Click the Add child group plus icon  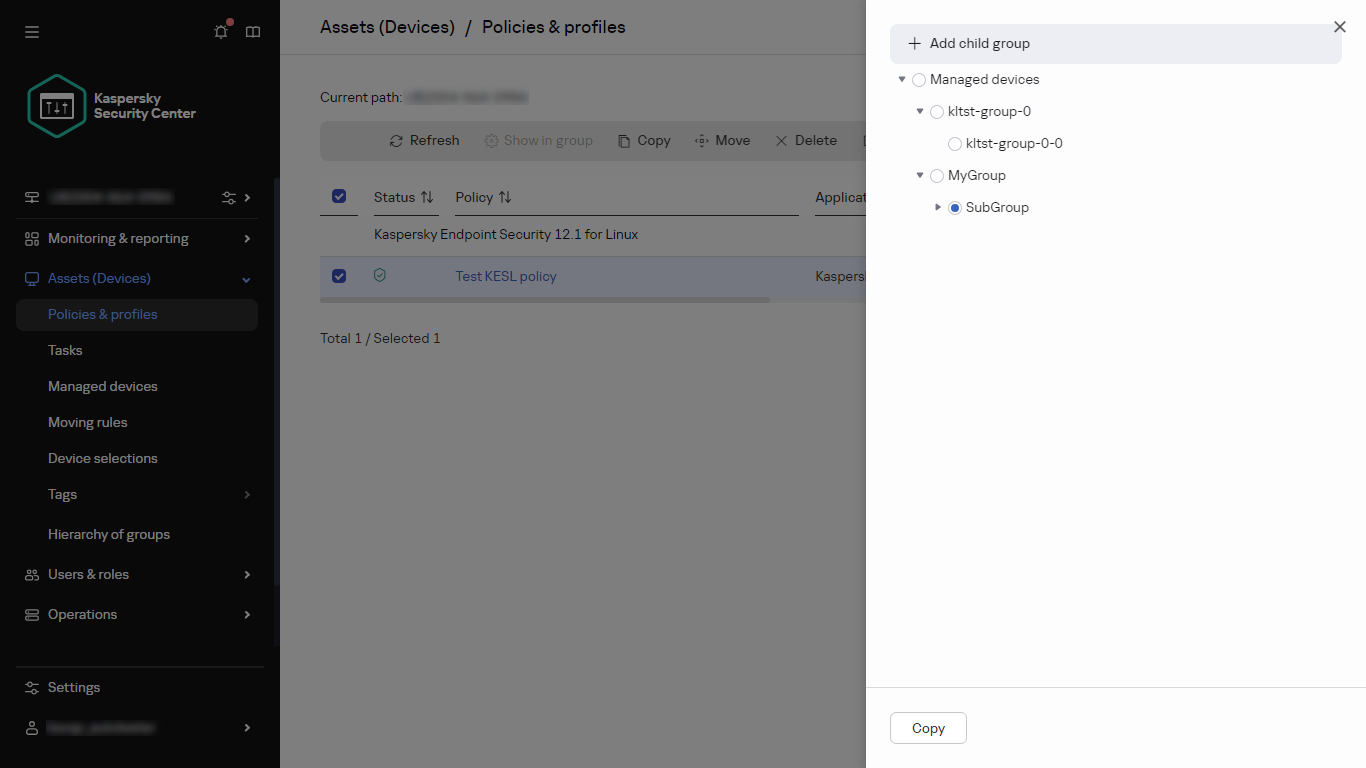914,43
